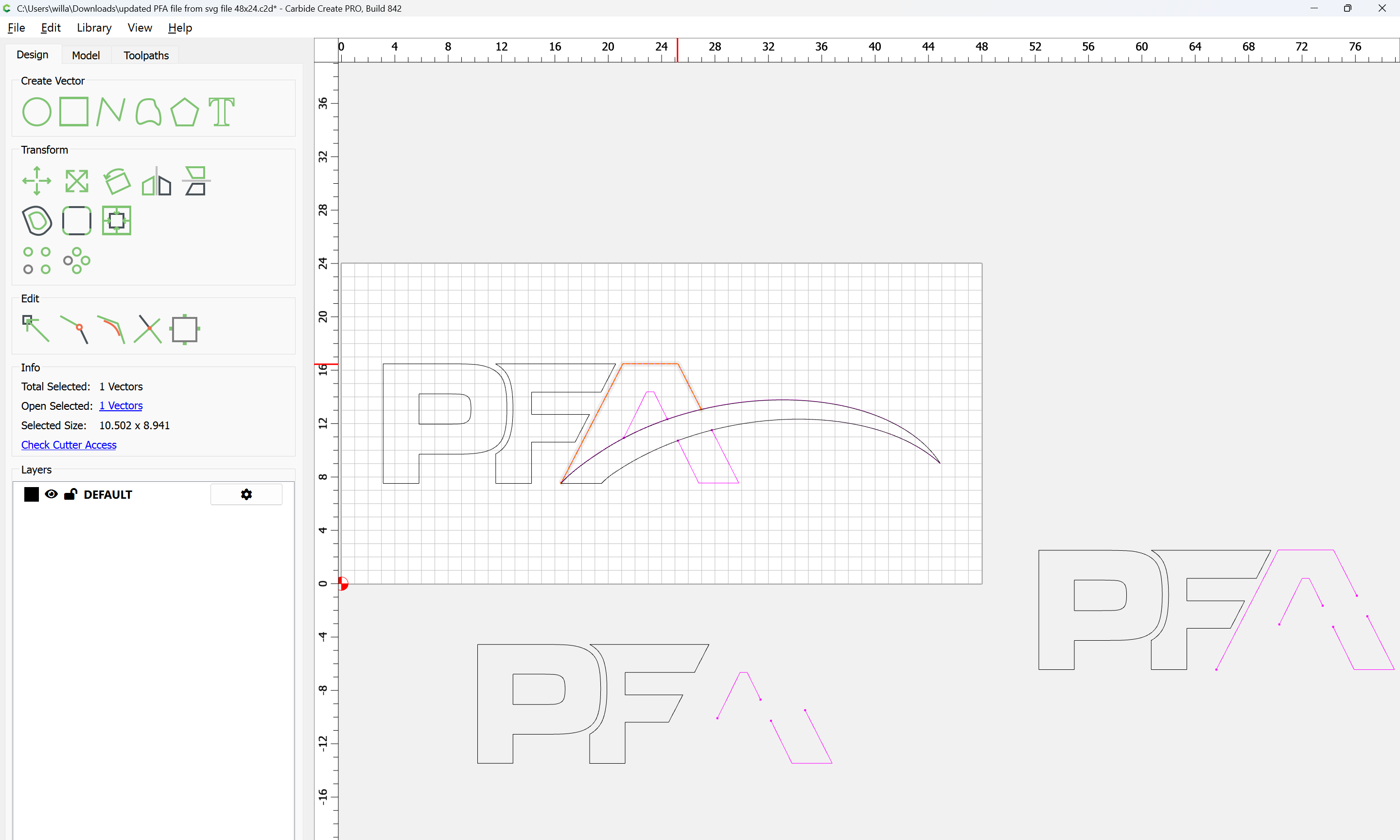Open DEFAULT layer settings gear
Viewport: 1400px width, 840px height.
(246, 494)
